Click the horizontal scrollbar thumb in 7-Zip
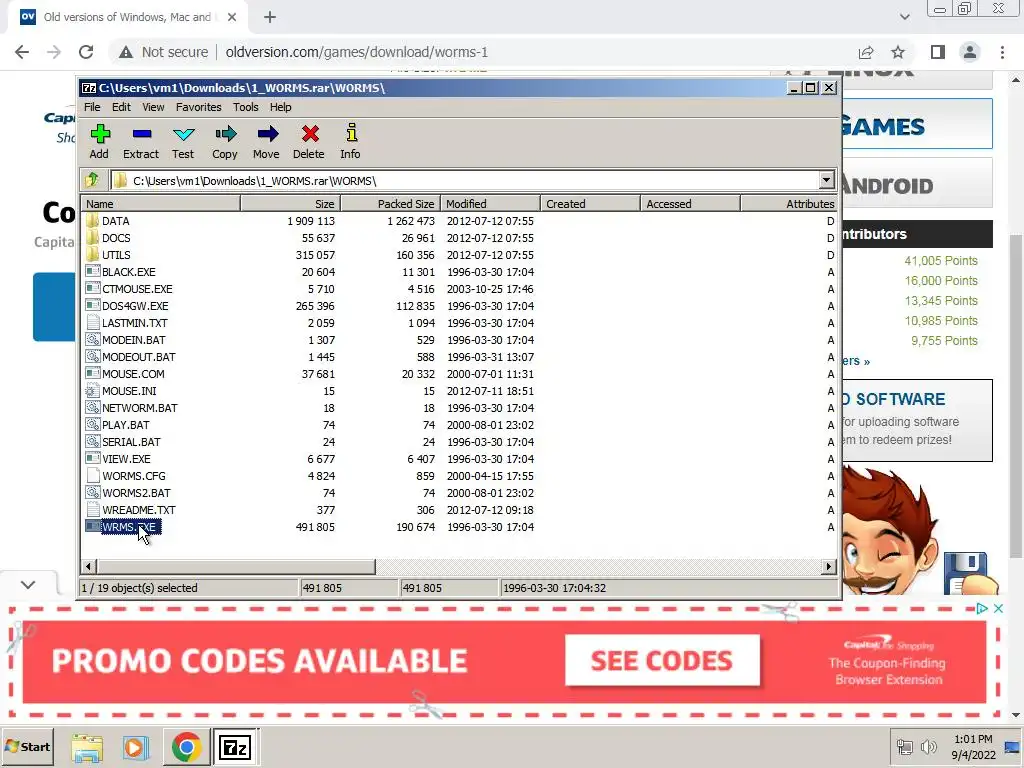The height and width of the screenshot is (768, 1024). [x=236, y=566]
